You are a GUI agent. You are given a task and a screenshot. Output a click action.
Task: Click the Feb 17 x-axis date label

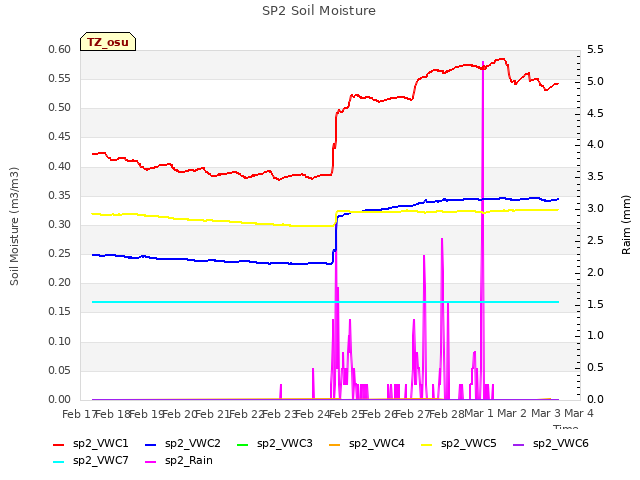pyautogui.click(x=79, y=414)
